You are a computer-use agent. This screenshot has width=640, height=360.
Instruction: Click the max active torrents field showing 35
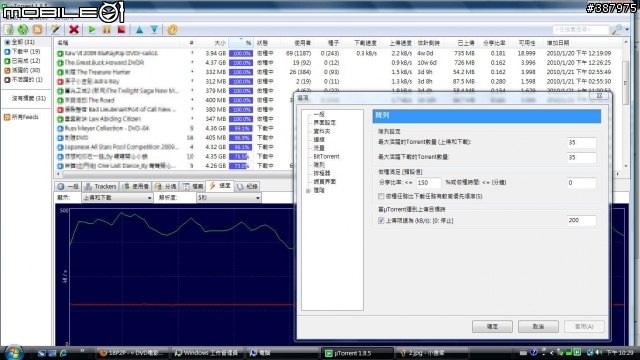point(581,142)
